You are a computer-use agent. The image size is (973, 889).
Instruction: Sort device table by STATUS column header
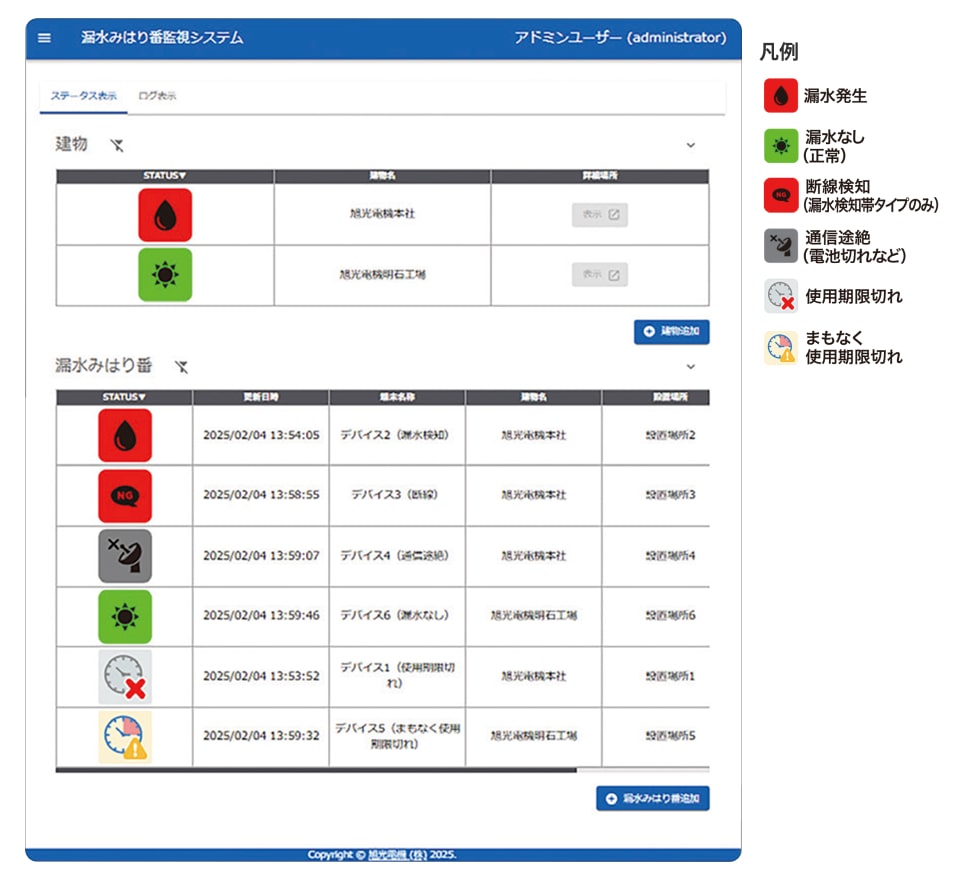[124, 397]
